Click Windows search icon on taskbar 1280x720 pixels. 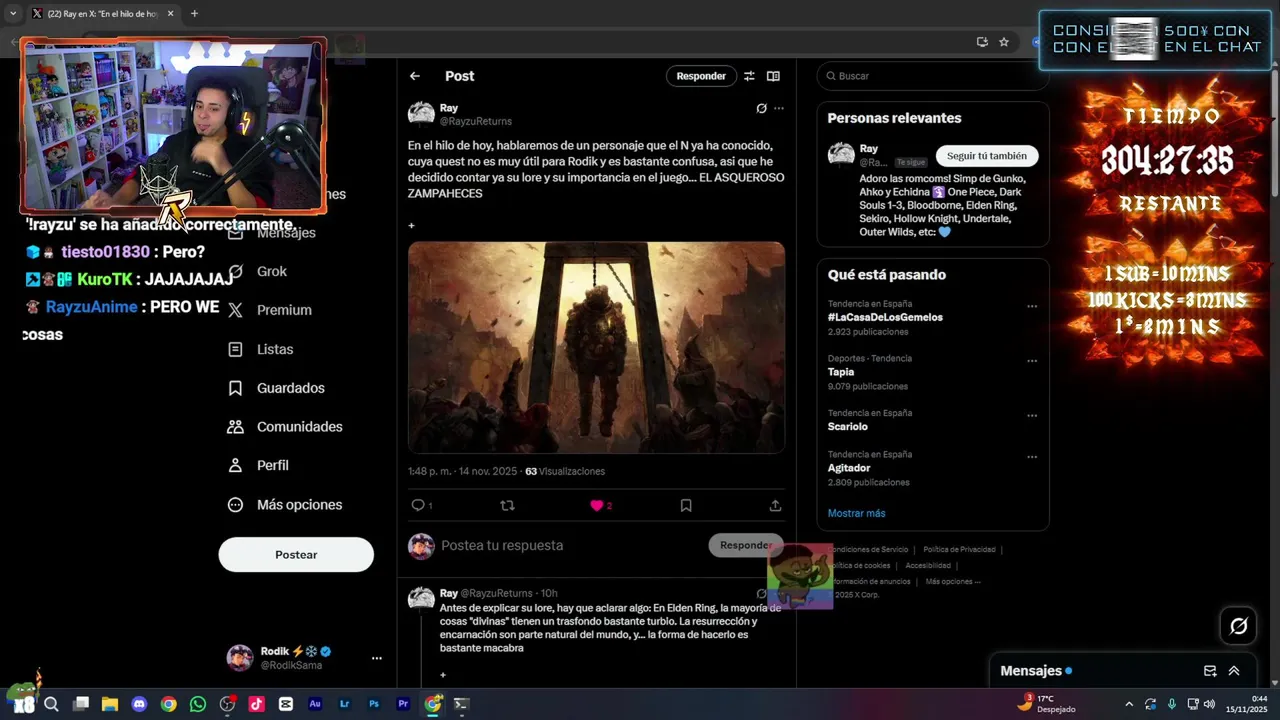[x=51, y=704]
